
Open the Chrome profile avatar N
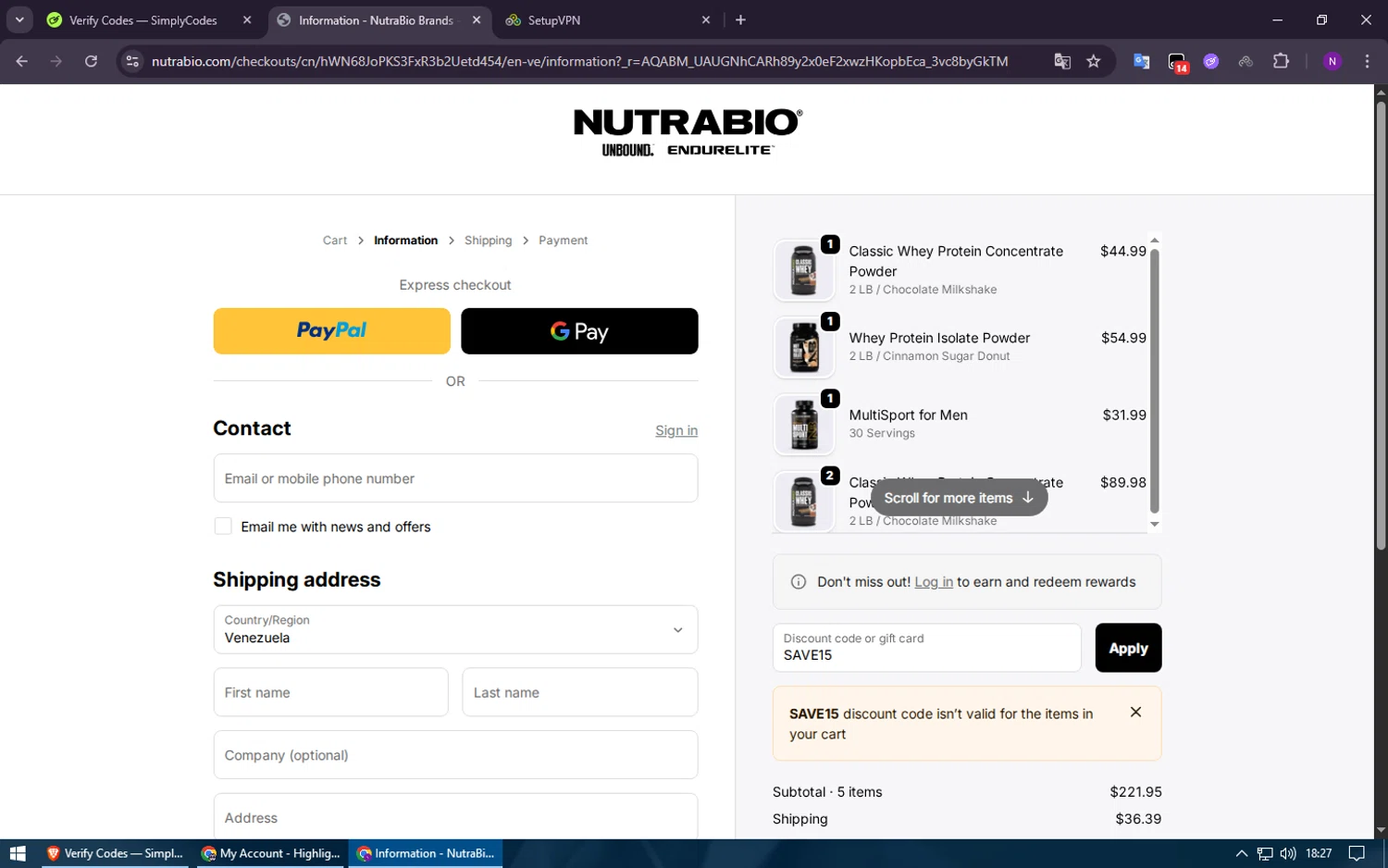pos(1332,61)
